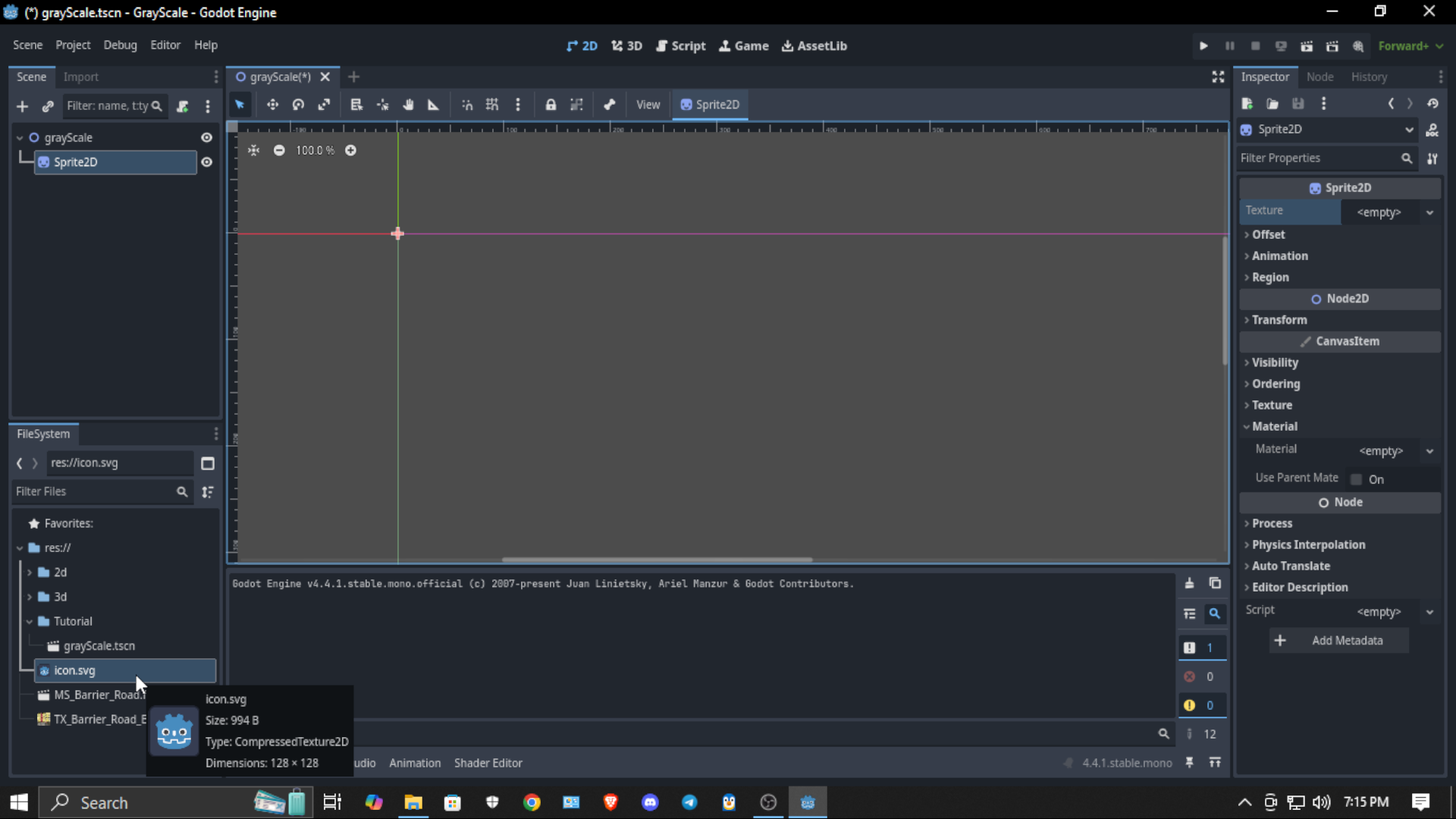Select the Ruler Mode tool
Image resolution: width=1456 pixels, height=819 pixels.
click(433, 105)
